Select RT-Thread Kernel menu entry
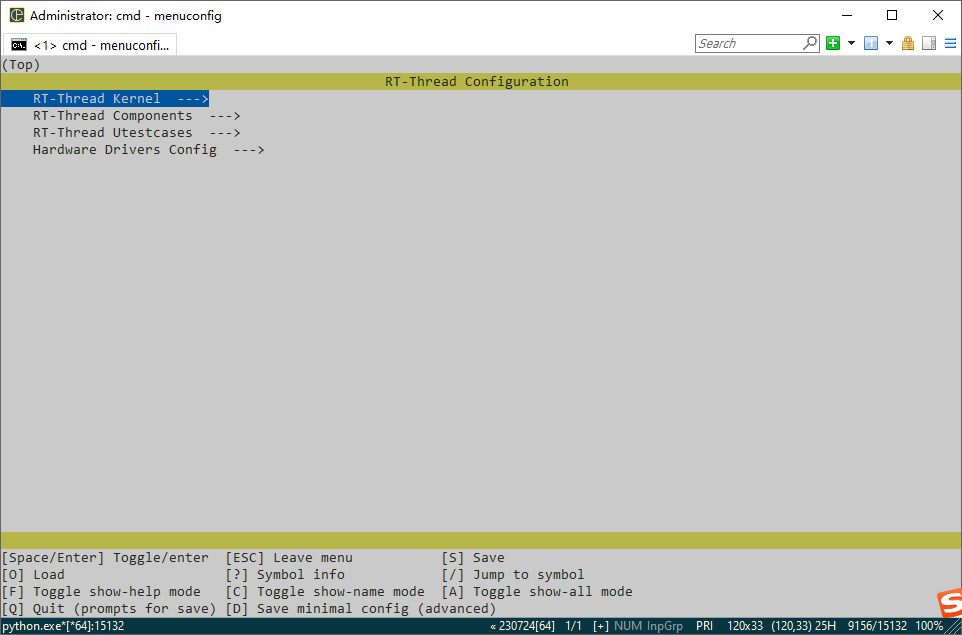This screenshot has height=635, width=962. (x=105, y=99)
